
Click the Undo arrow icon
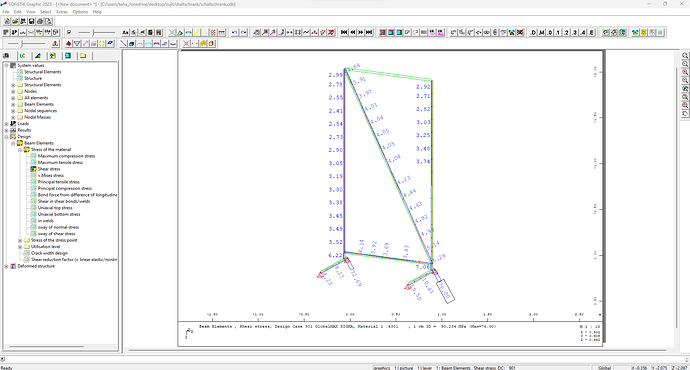(235, 32)
